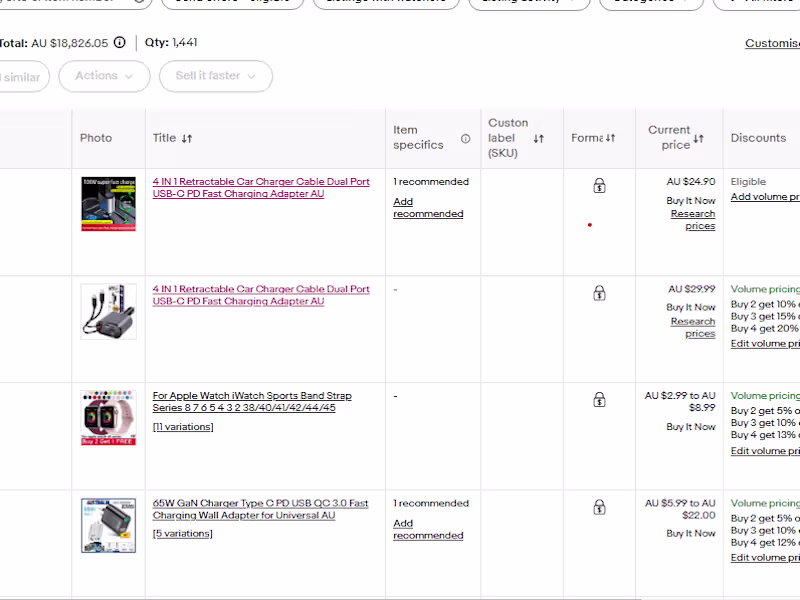Click Research prices for AU $29.99 listing
This screenshot has height=600, width=800.
coord(693,328)
